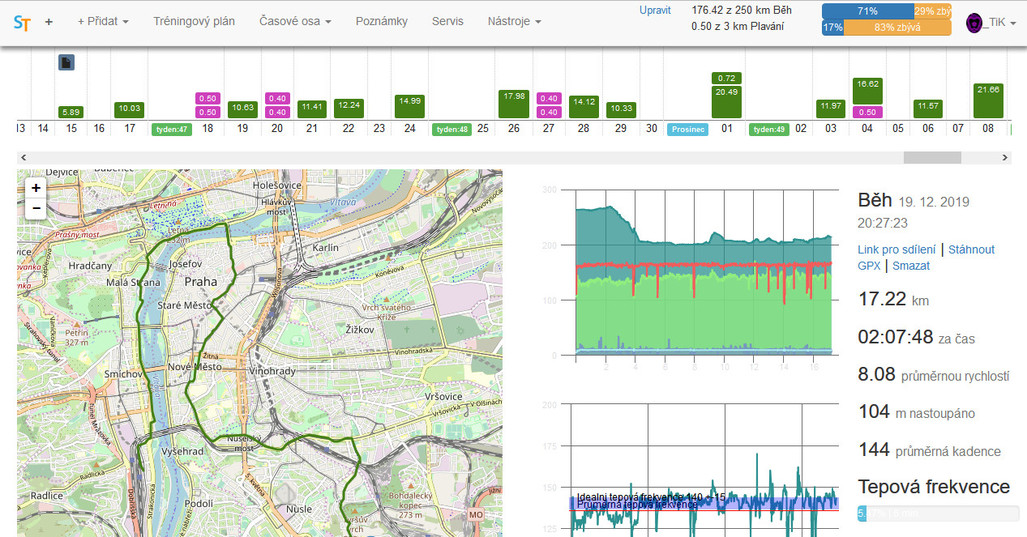Viewport: 1027px width, 537px height.
Task: Open Tréningový plán page
Action: [x=194, y=21]
